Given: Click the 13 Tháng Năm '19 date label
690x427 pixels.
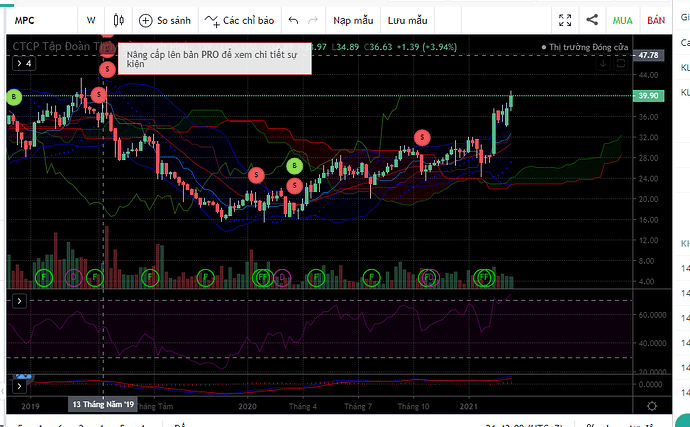Looking at the screenshot, I should (x=103, y=404).
